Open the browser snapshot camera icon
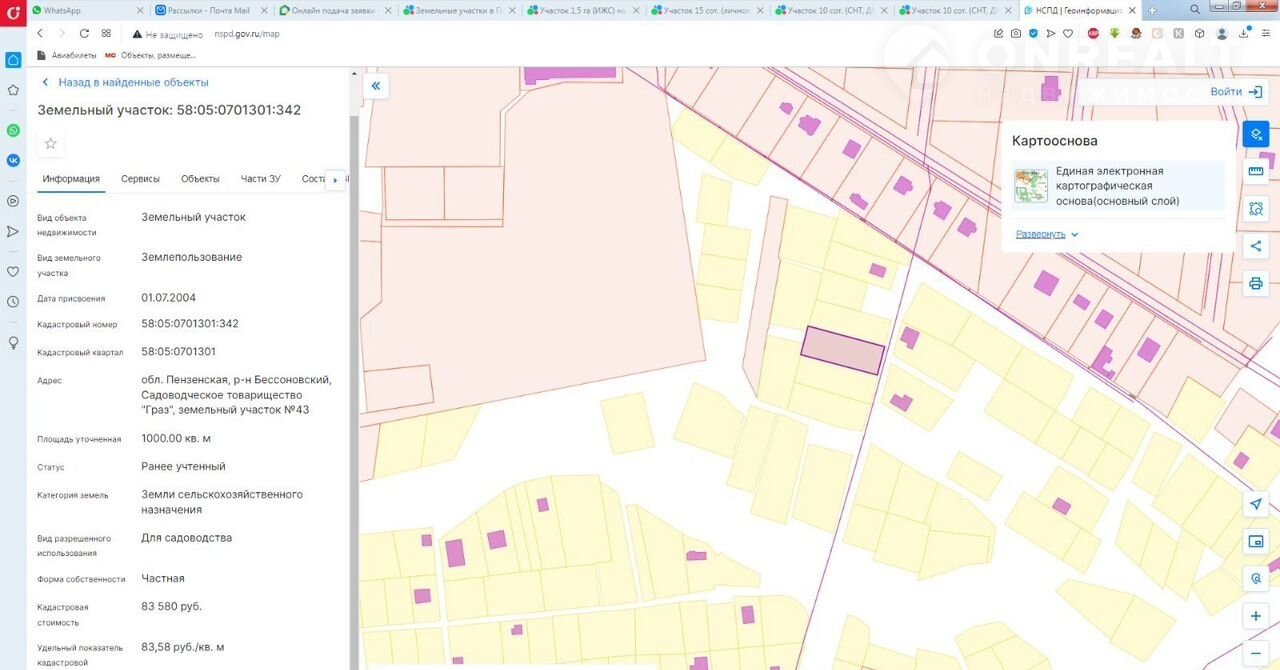1280x670 pixels. tap(1015, 33)
